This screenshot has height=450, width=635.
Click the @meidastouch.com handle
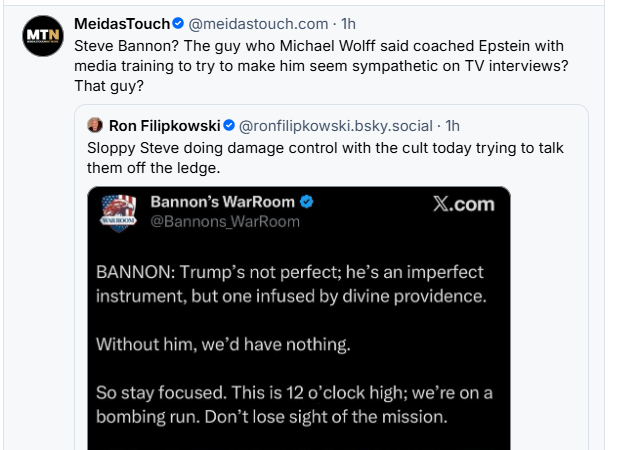pos(258,24)
